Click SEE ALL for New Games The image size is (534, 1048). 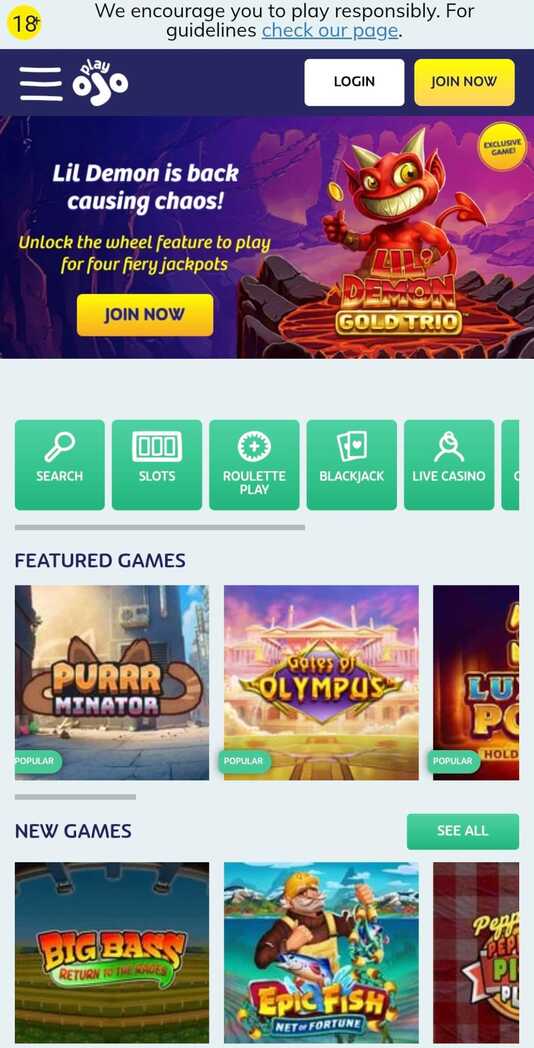(x=462, y=831)
